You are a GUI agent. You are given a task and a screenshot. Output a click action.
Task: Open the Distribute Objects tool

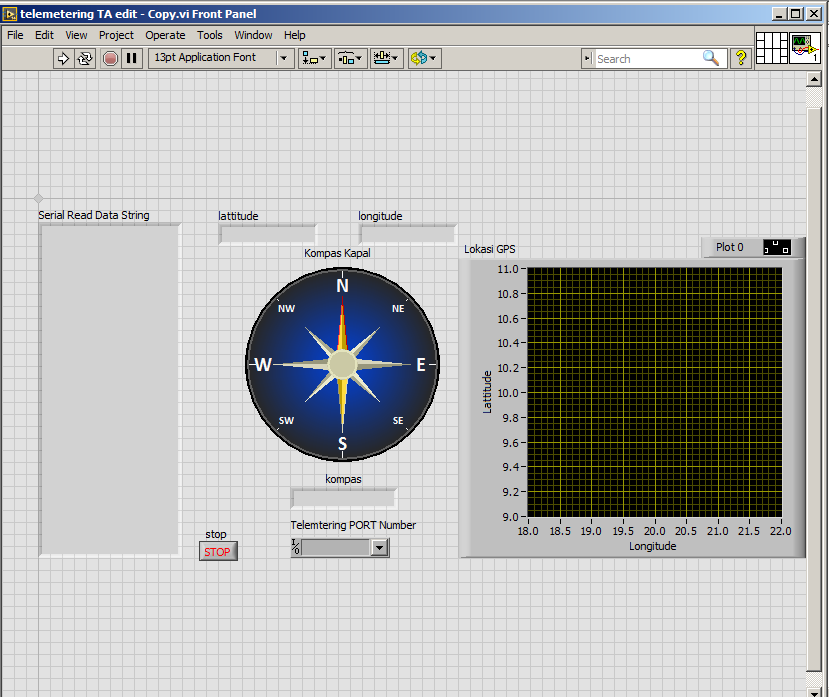(x=349, y=58)
